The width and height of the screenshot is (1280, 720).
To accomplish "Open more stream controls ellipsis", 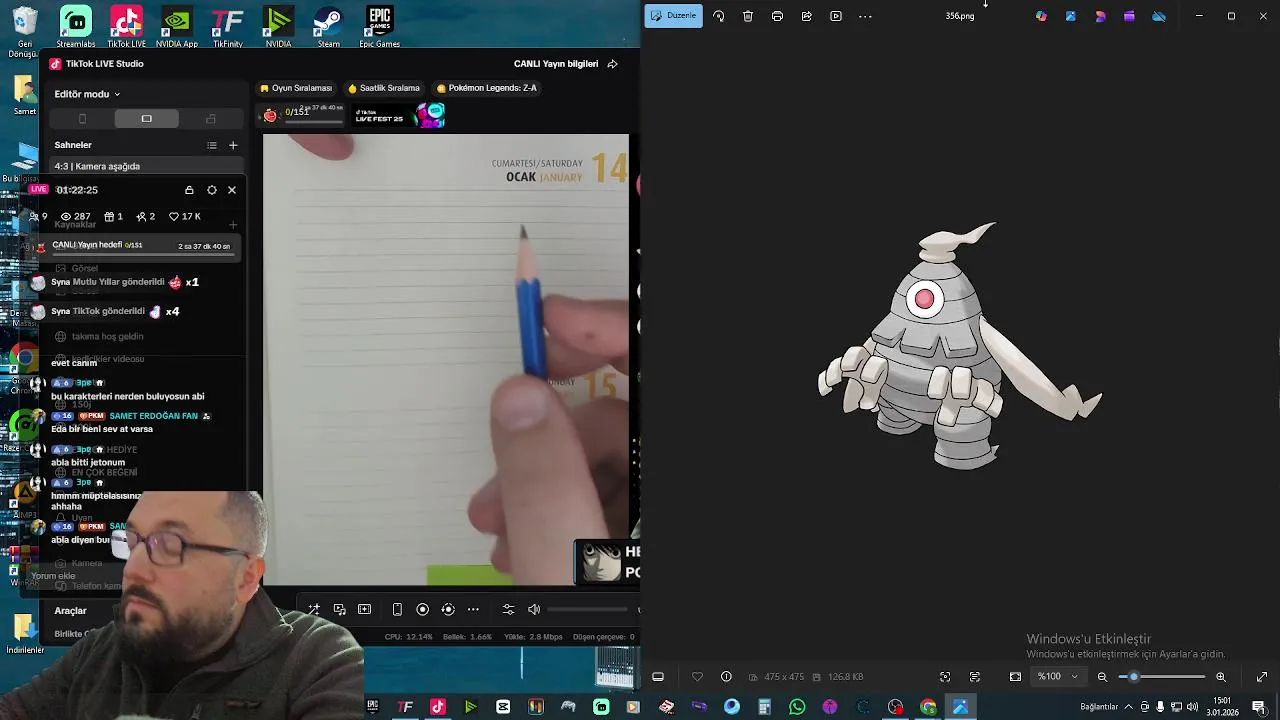I will coord(473,609).
